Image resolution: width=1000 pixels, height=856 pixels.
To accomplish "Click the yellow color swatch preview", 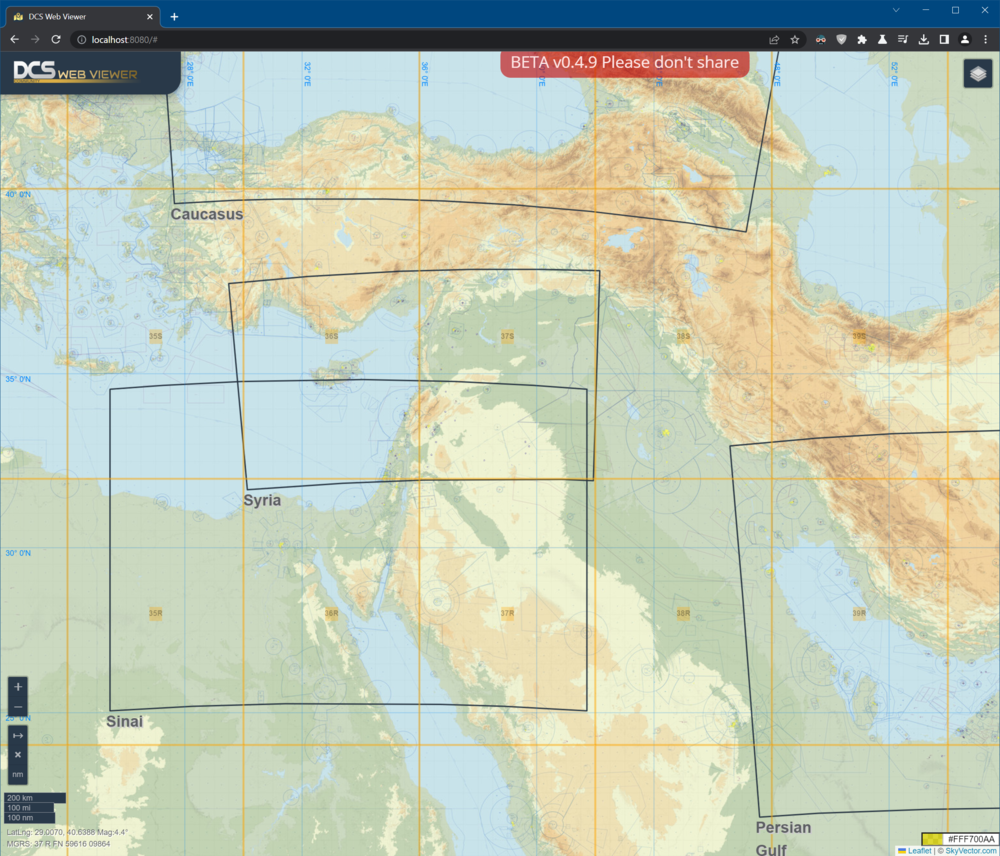I will (932, 839).
